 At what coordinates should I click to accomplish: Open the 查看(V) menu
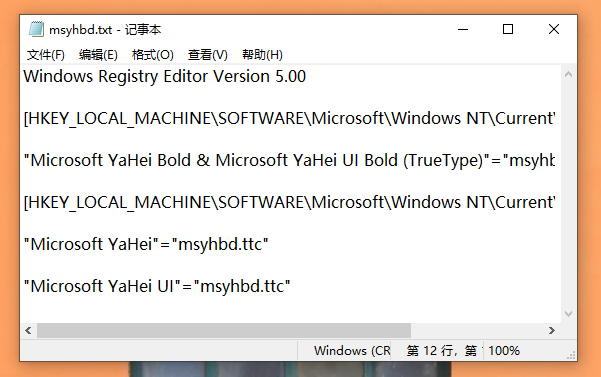(x=207, y=55)
